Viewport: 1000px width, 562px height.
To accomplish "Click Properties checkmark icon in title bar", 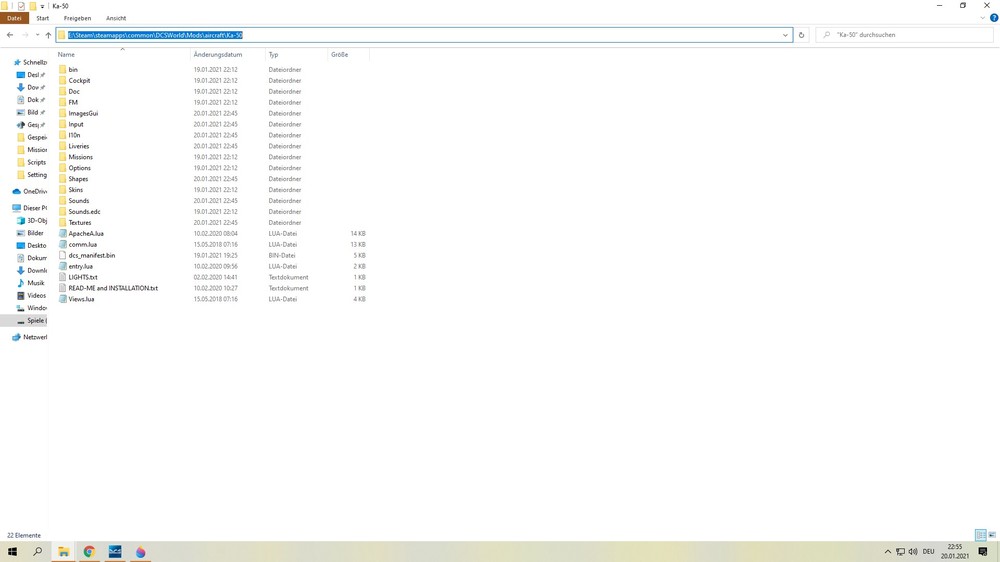I will (x=21, y=6).
